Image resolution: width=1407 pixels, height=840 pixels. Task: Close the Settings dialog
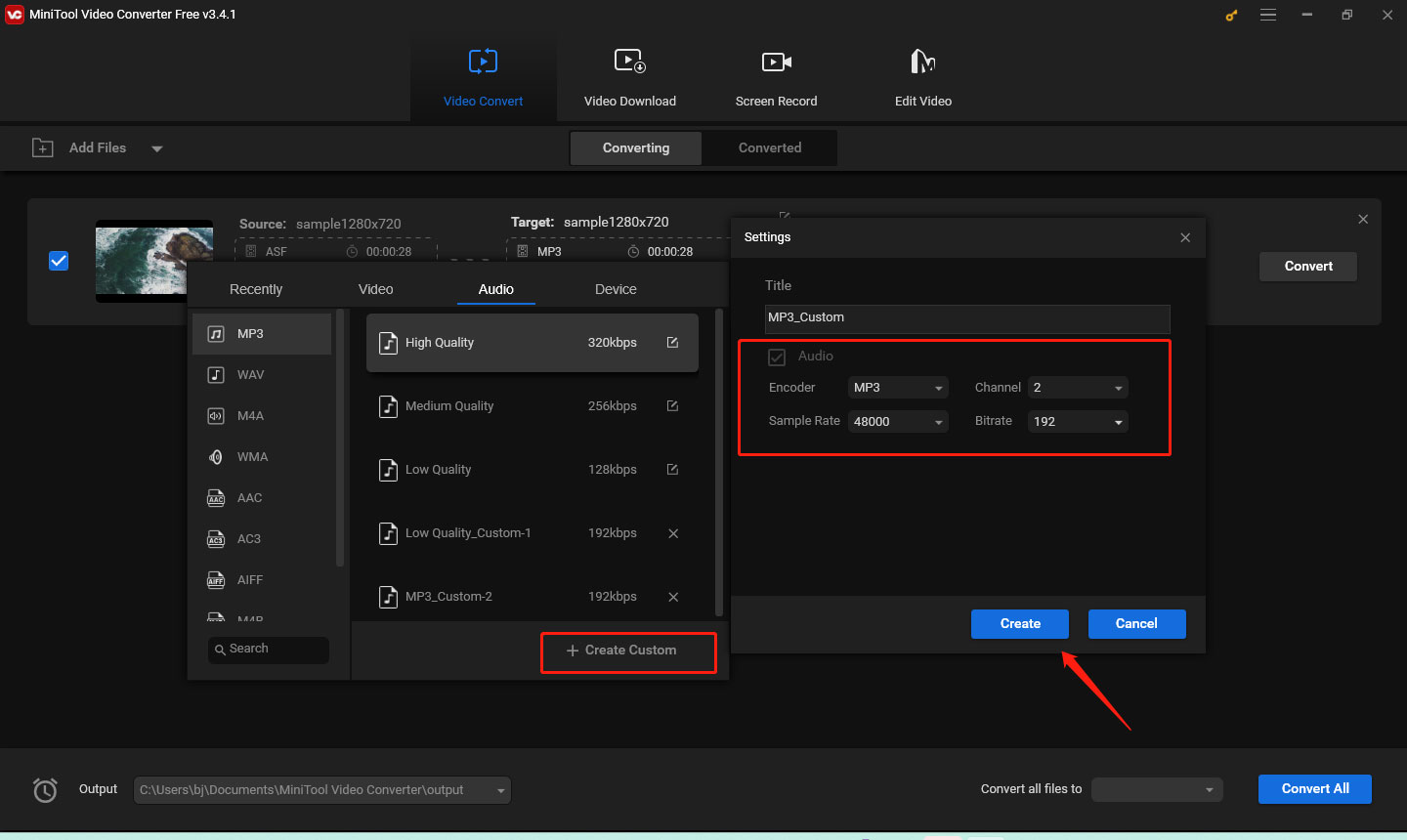pos(1185,237)
